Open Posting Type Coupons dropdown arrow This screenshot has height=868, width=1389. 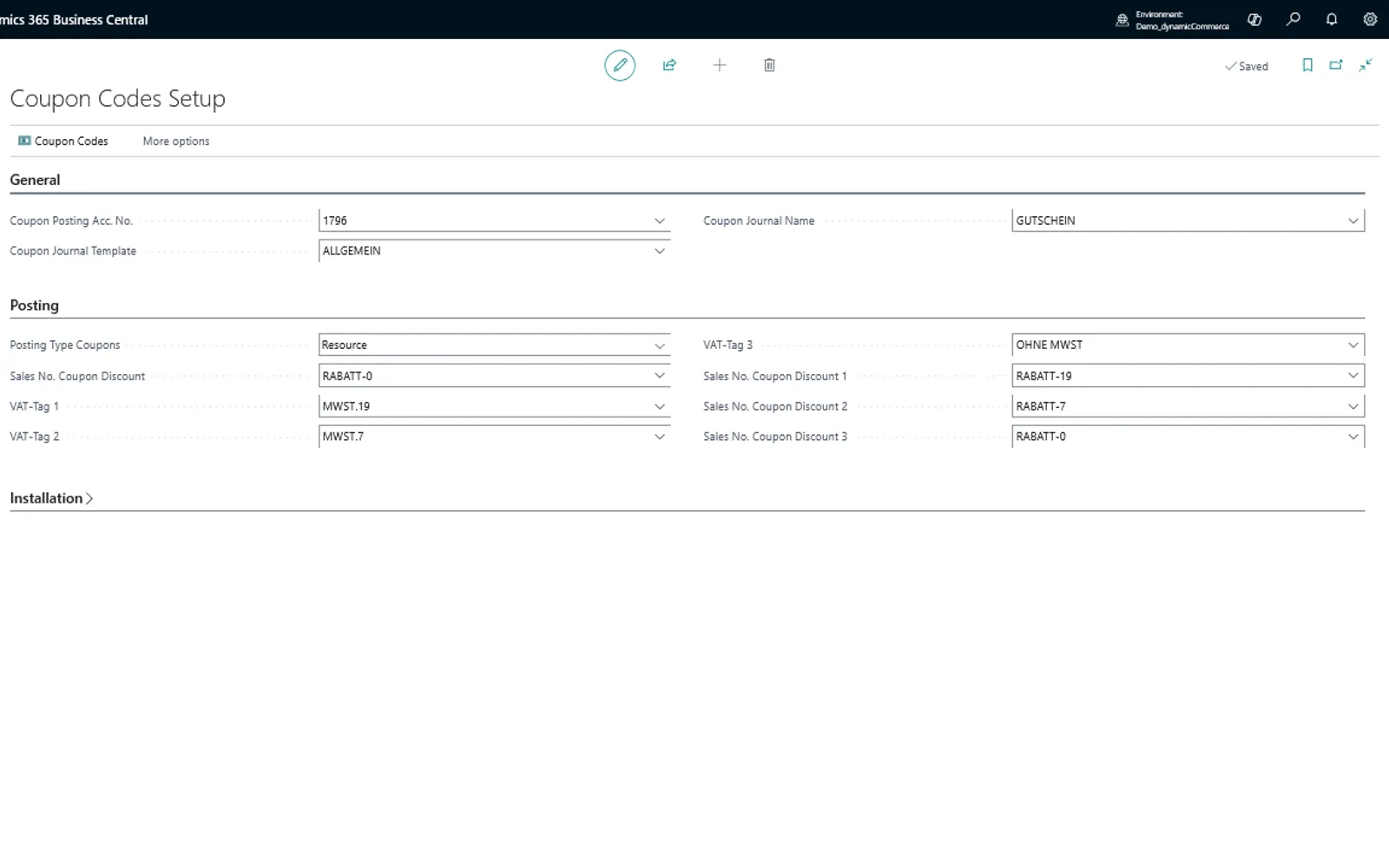pos(660,345)
